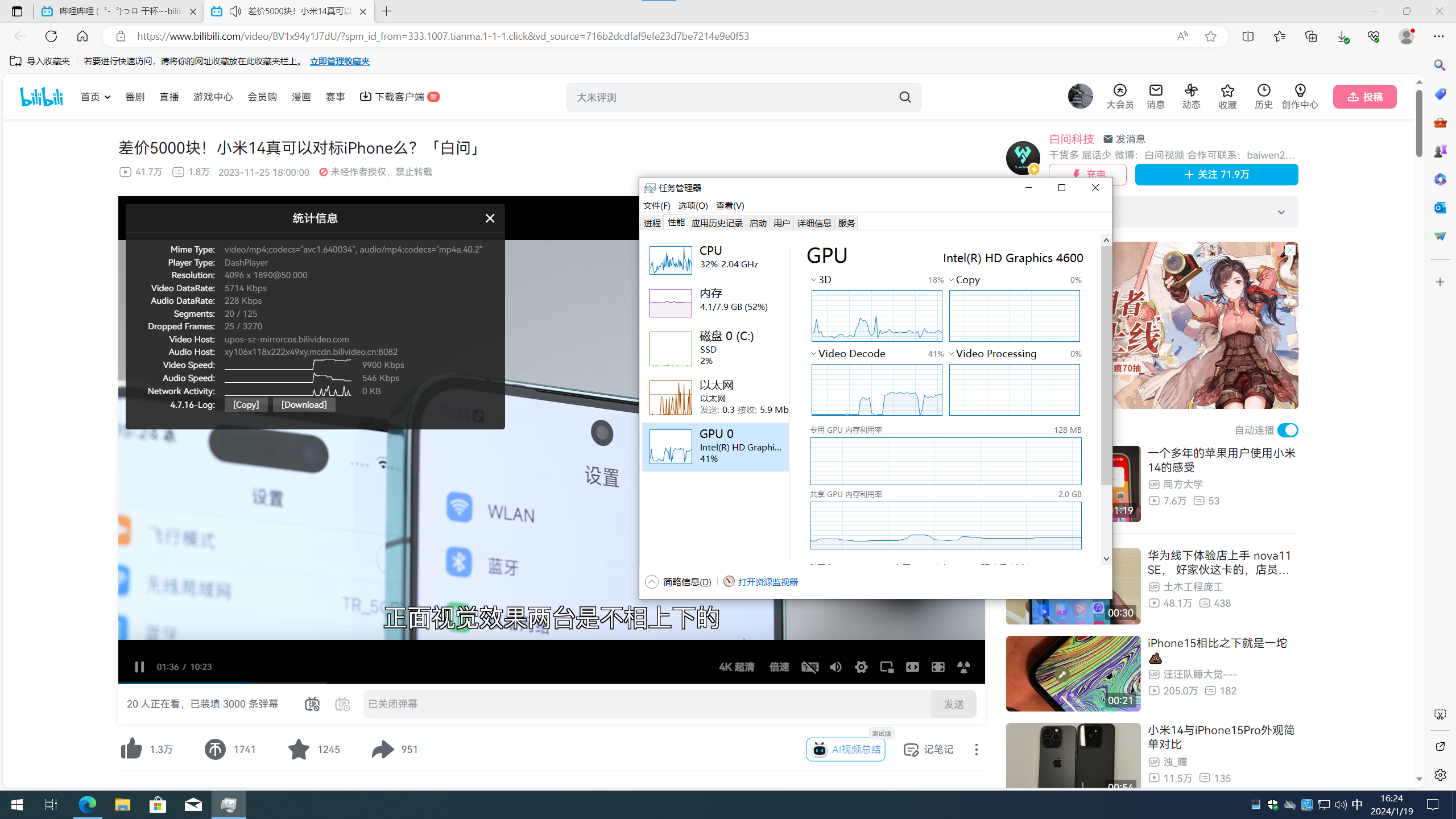Screen dimensions: 1456x819
Task: Expand the collapsed panel chevron below follow button
Action: pyautogui.click(x=1281, y=212)
